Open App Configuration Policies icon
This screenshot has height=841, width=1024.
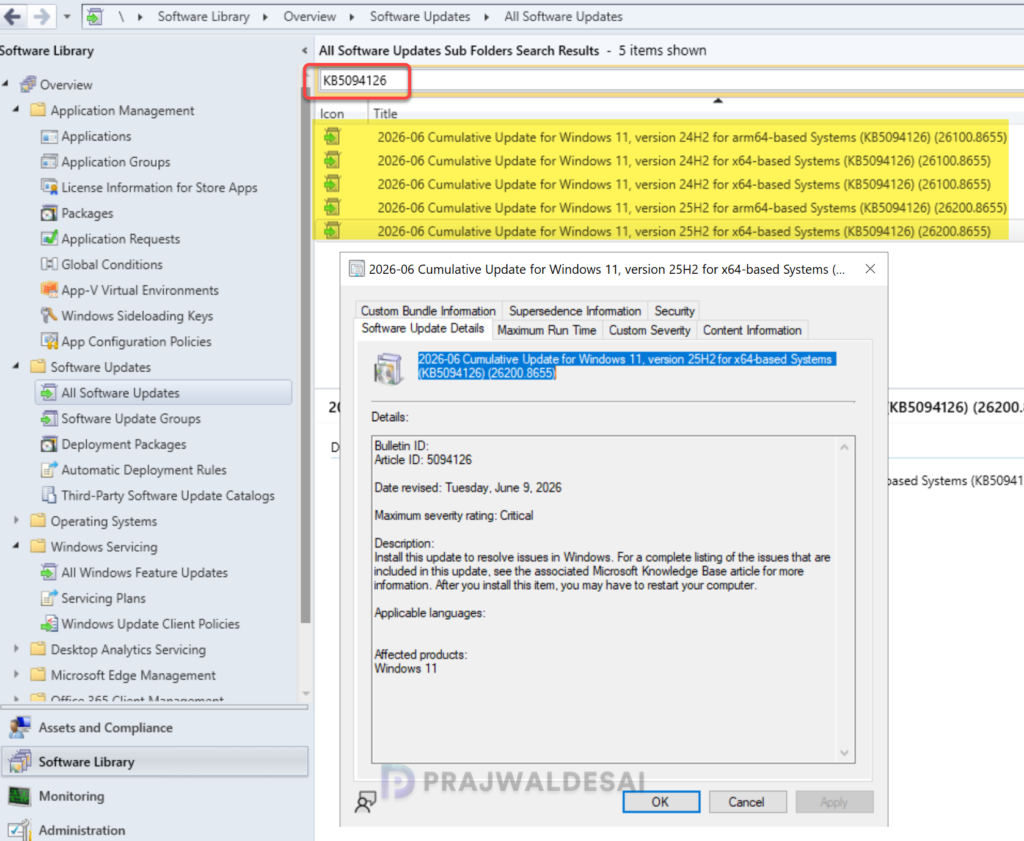[x=49, y=341]
